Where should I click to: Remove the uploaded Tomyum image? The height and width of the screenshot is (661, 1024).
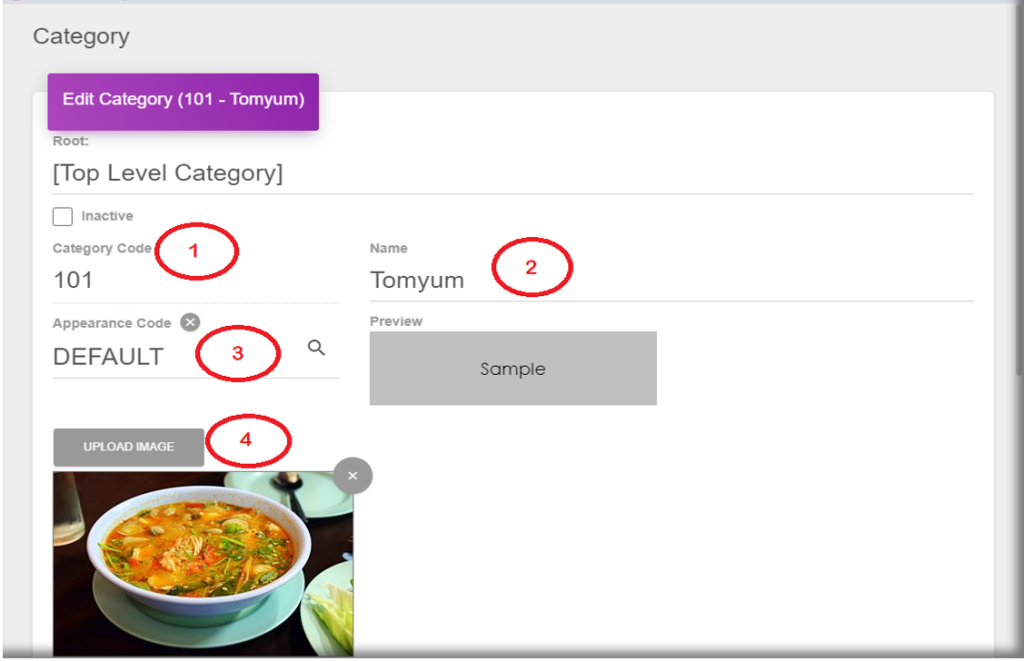click(x=352, y=476)
